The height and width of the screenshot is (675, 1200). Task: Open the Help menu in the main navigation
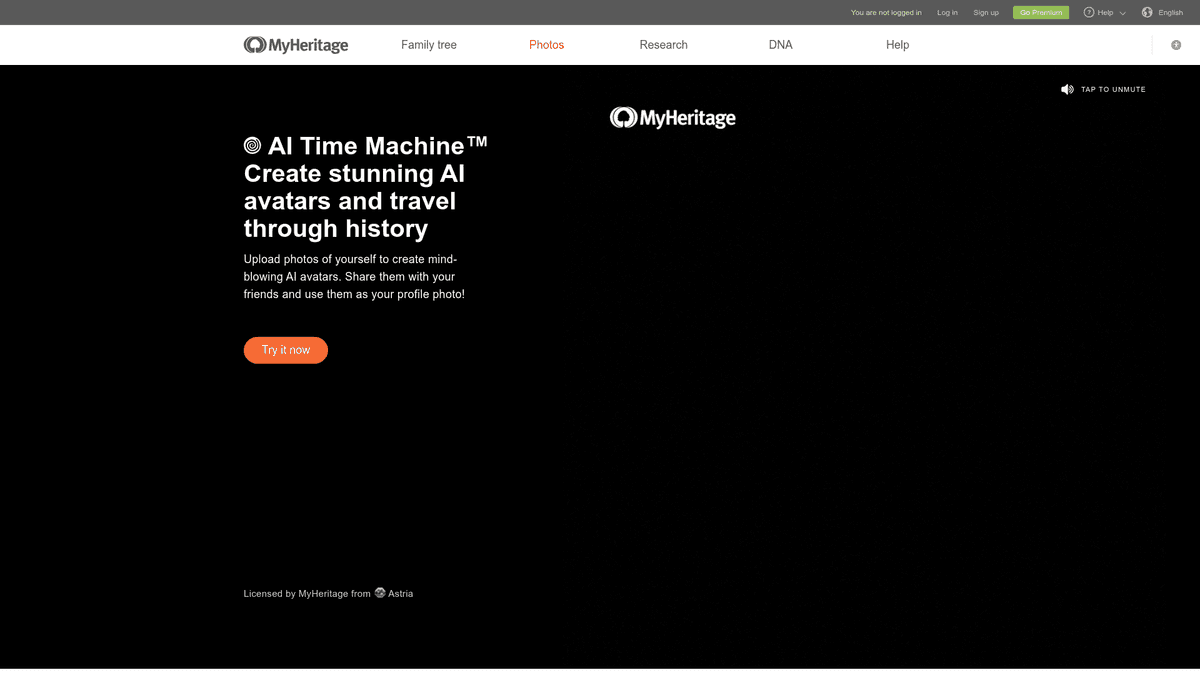point(898,45)
